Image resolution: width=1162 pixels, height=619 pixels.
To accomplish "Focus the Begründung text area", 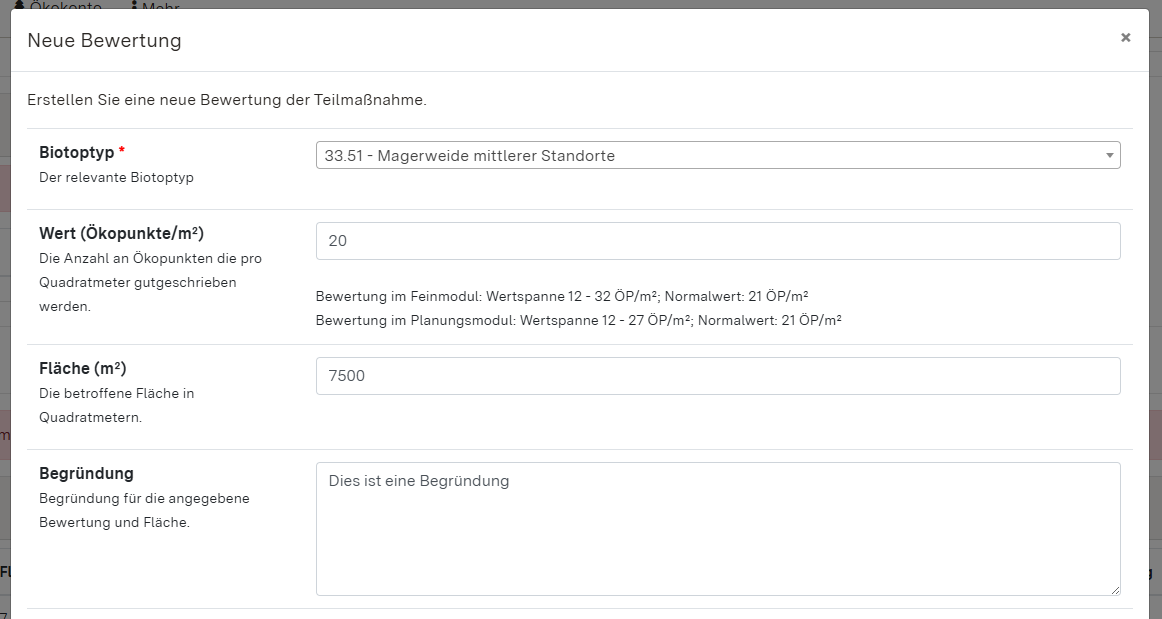I will pyautogui.click(x=717, y=528).
